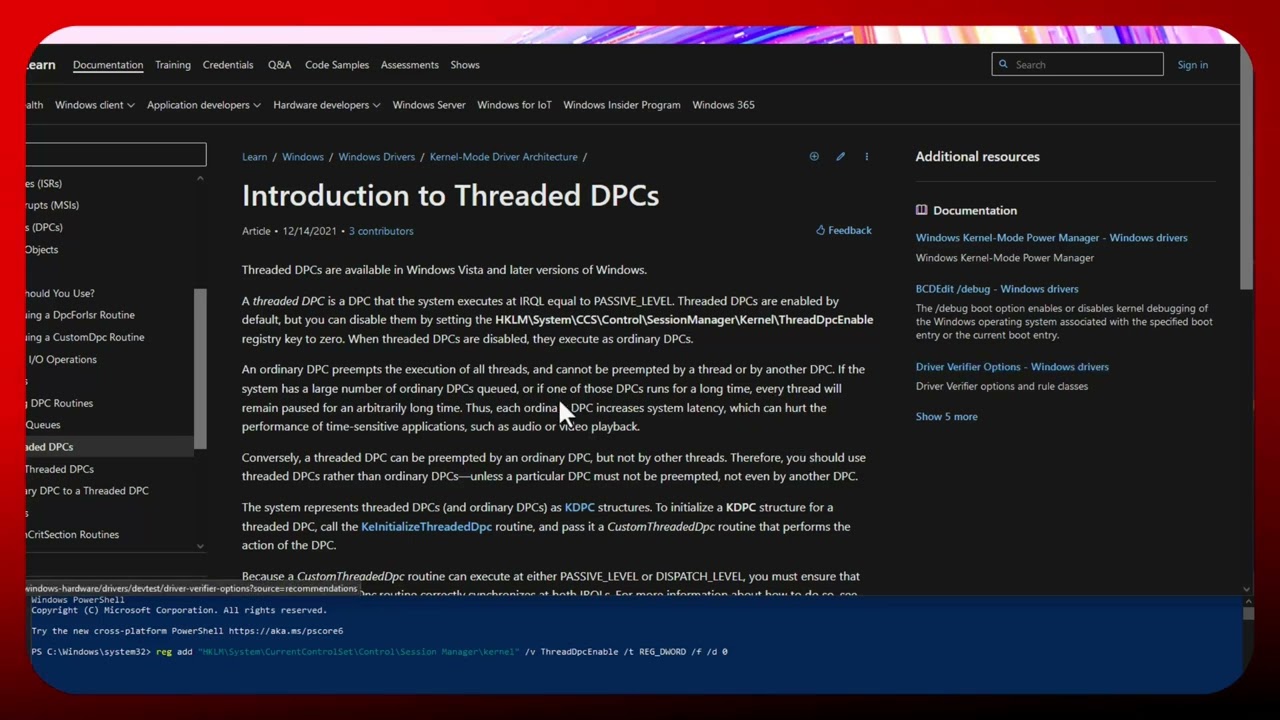Select 'I/O Operations' sidebar item
Screen dimensions: 1280x720
pos(62,359)
